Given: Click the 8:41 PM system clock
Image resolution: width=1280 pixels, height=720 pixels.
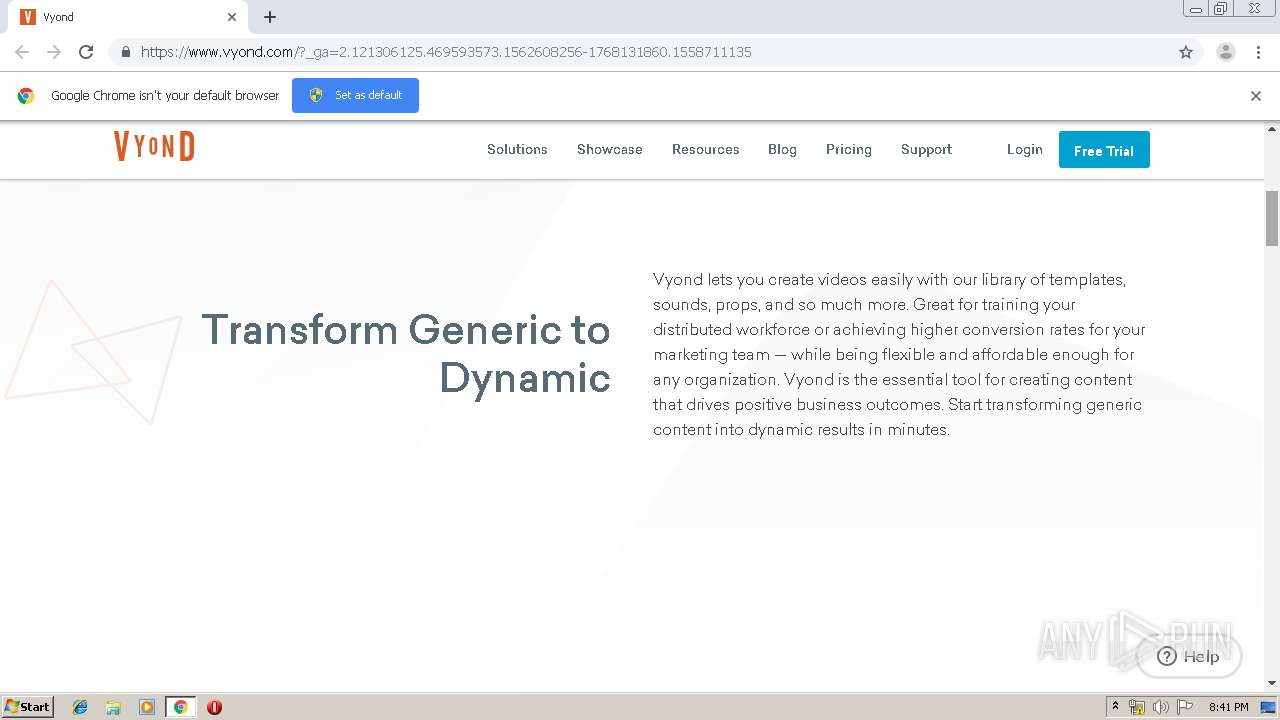Looking at the screenshot, I should pyautogui.click(x=1228, y=707).
